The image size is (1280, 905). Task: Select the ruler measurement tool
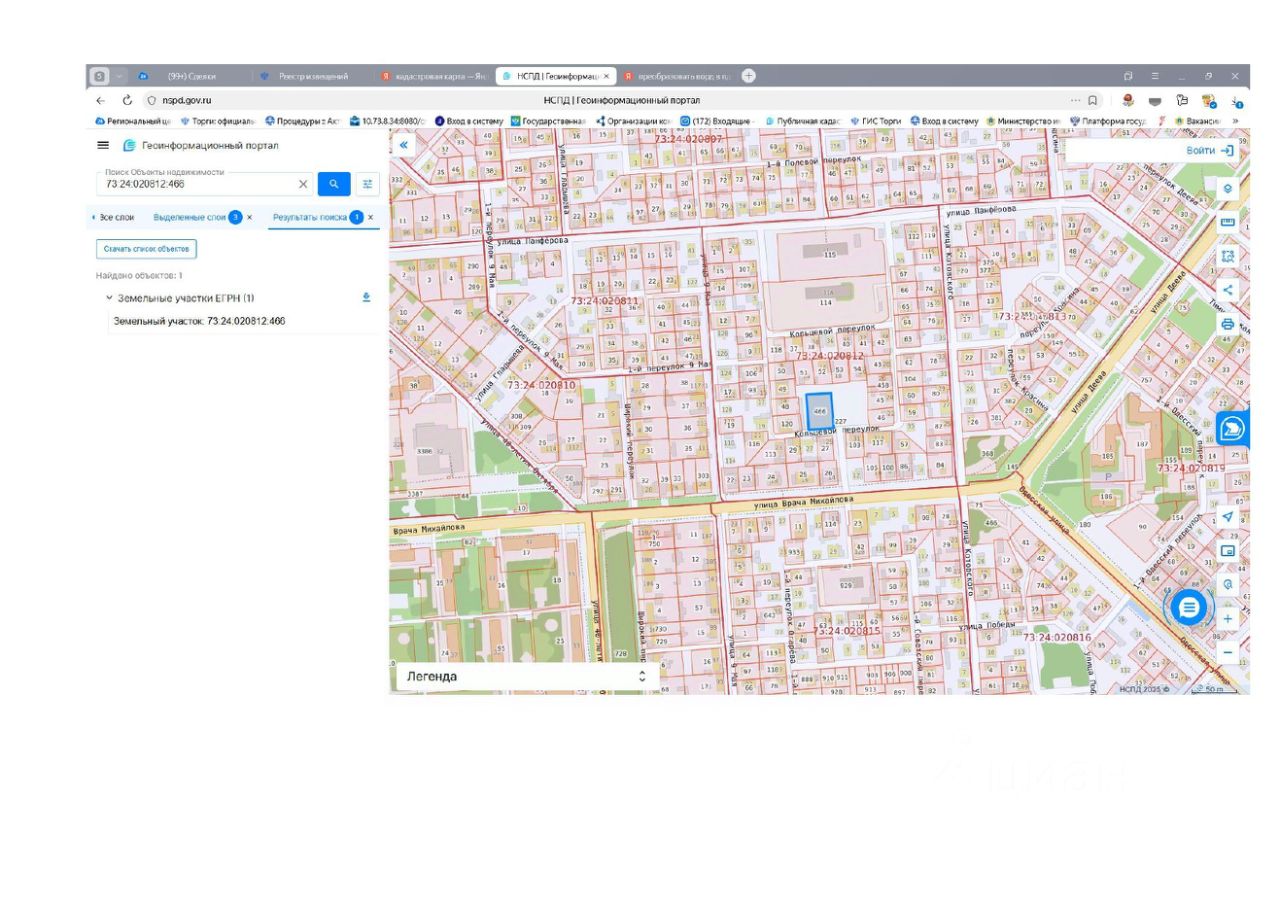(x=1228, y=222)
